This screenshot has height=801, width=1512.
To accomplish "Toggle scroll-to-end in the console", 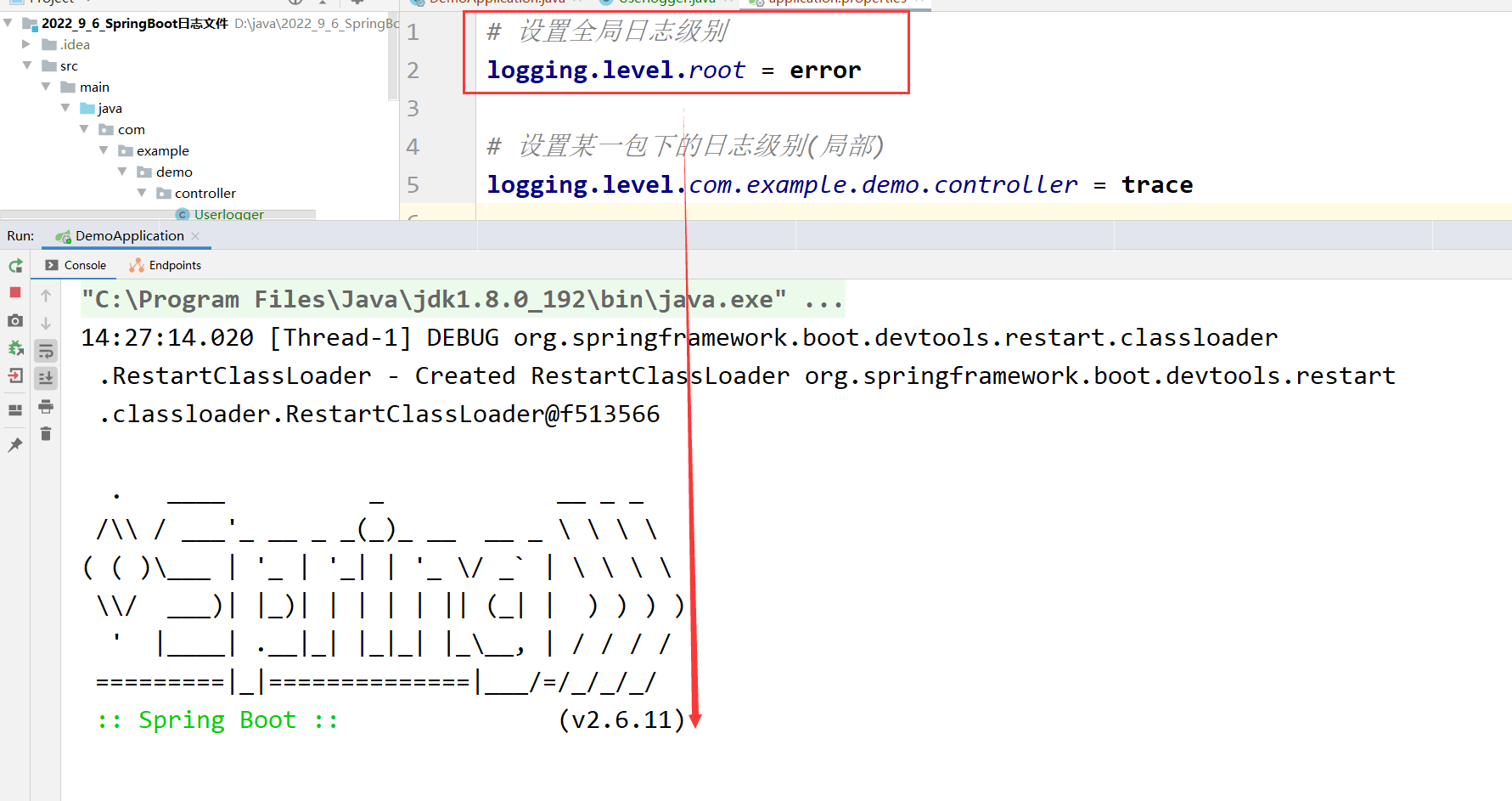I will click(x=46, y=378).
